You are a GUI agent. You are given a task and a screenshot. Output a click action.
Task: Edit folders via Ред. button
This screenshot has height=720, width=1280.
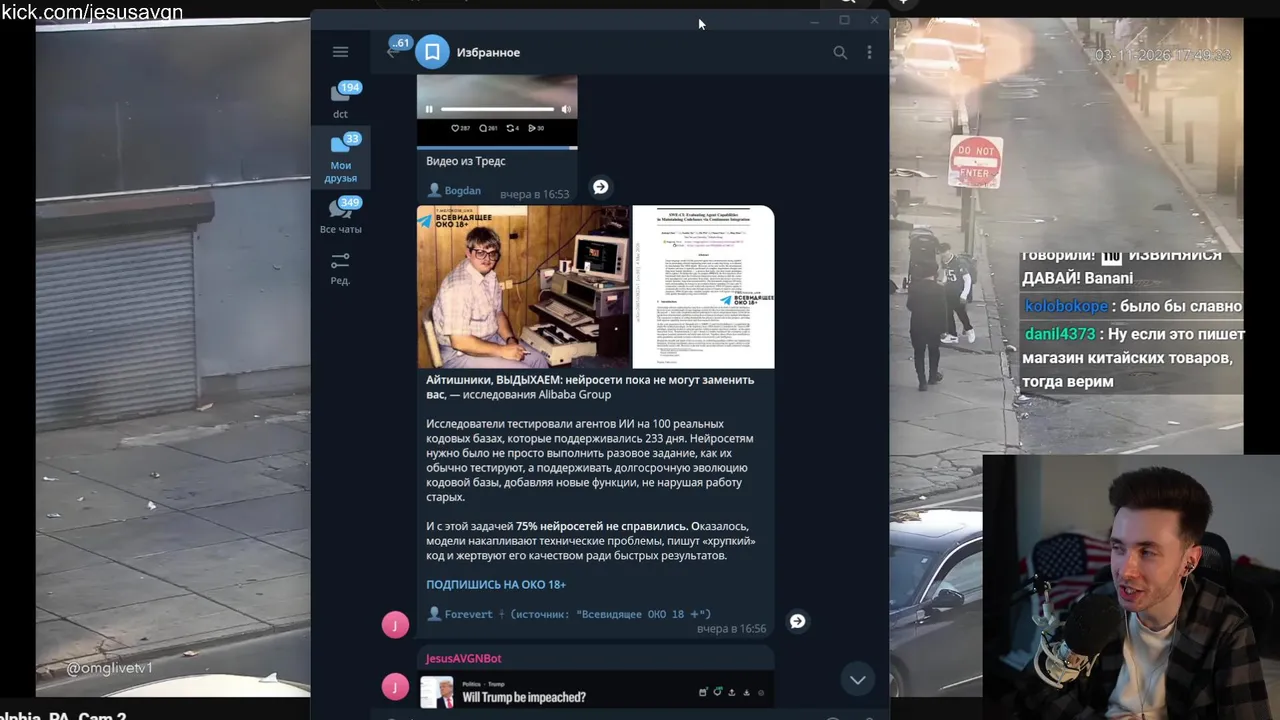340,267
